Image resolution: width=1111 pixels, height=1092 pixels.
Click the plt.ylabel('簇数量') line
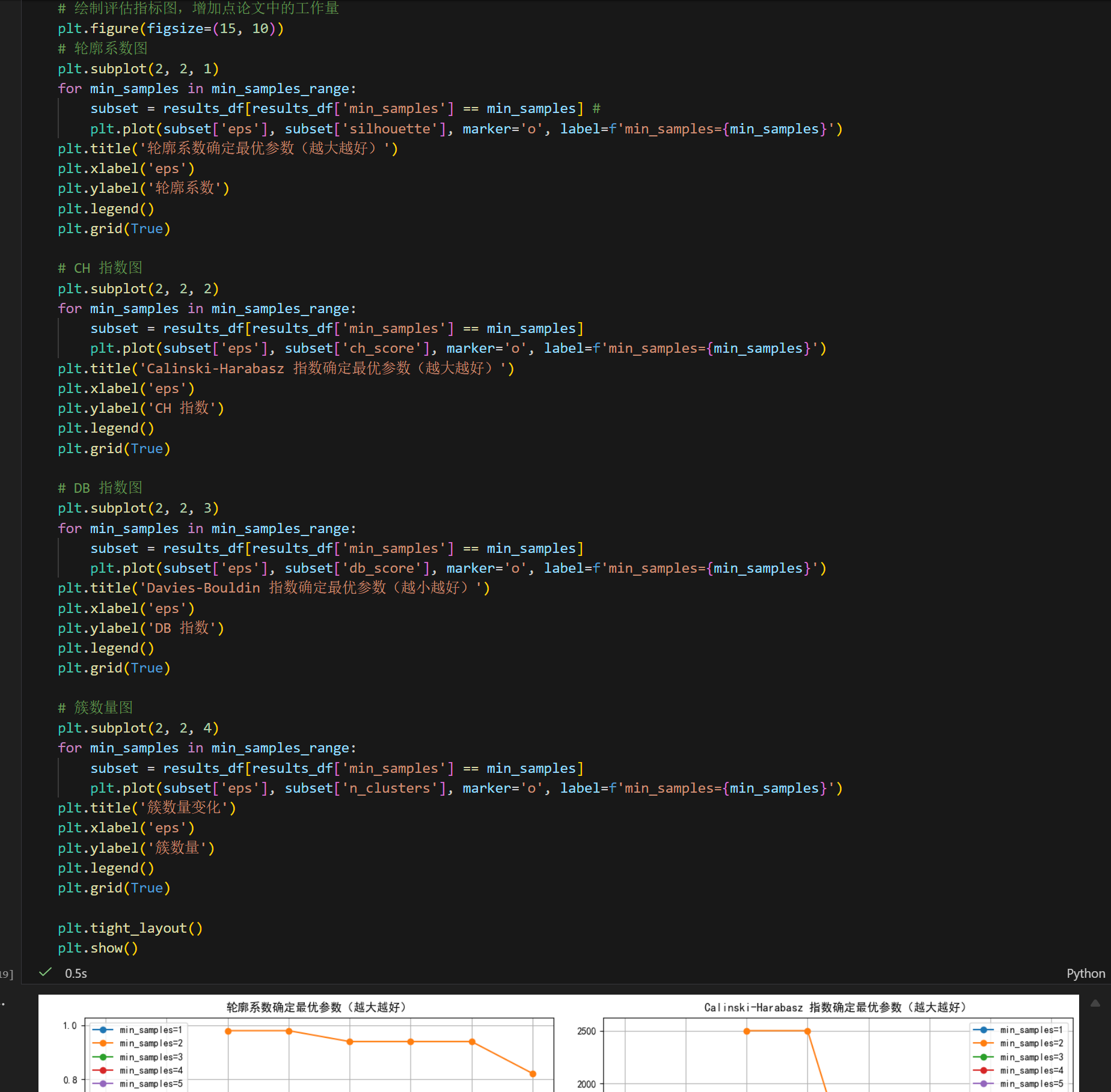point(136,847)
